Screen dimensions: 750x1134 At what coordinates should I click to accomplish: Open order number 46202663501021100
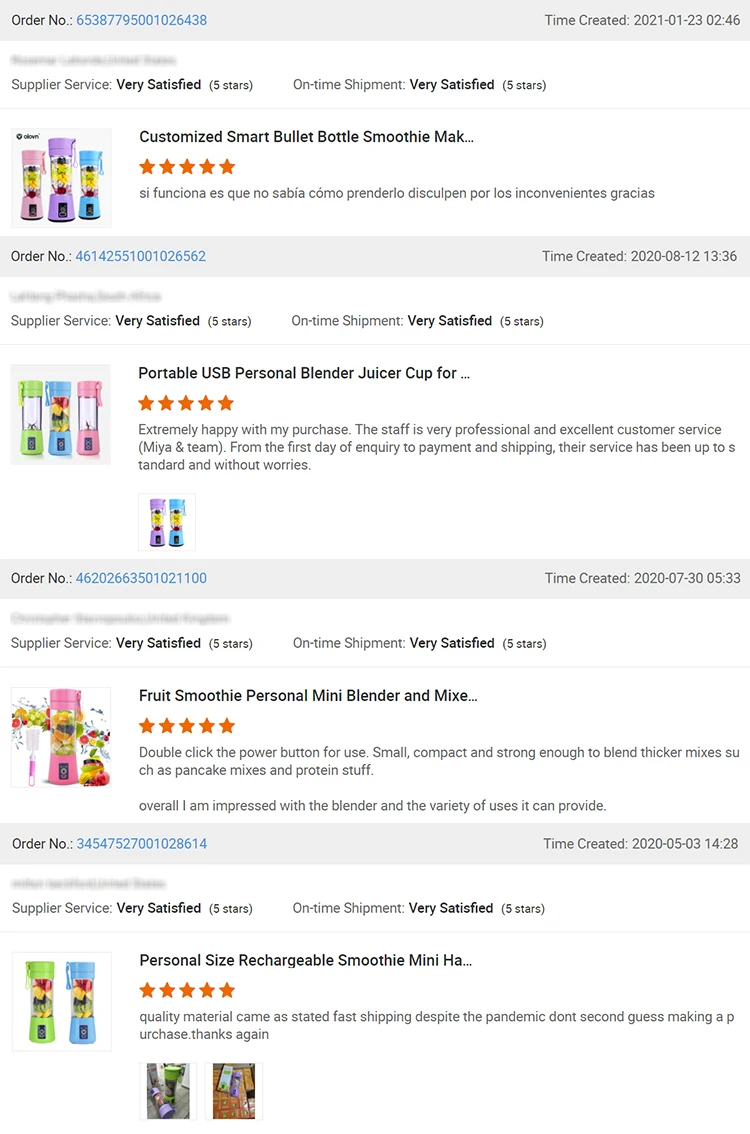pyautogui.click(x=141, y=578)
